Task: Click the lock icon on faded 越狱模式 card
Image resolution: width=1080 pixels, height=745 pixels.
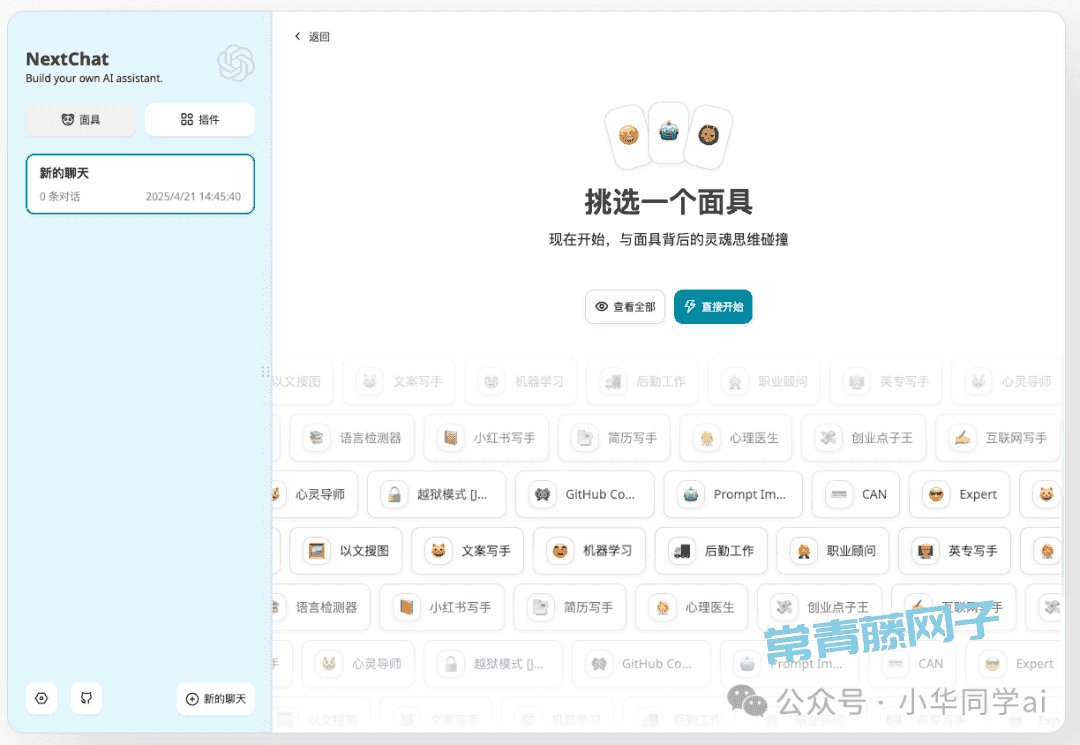Action: point(451,664)
